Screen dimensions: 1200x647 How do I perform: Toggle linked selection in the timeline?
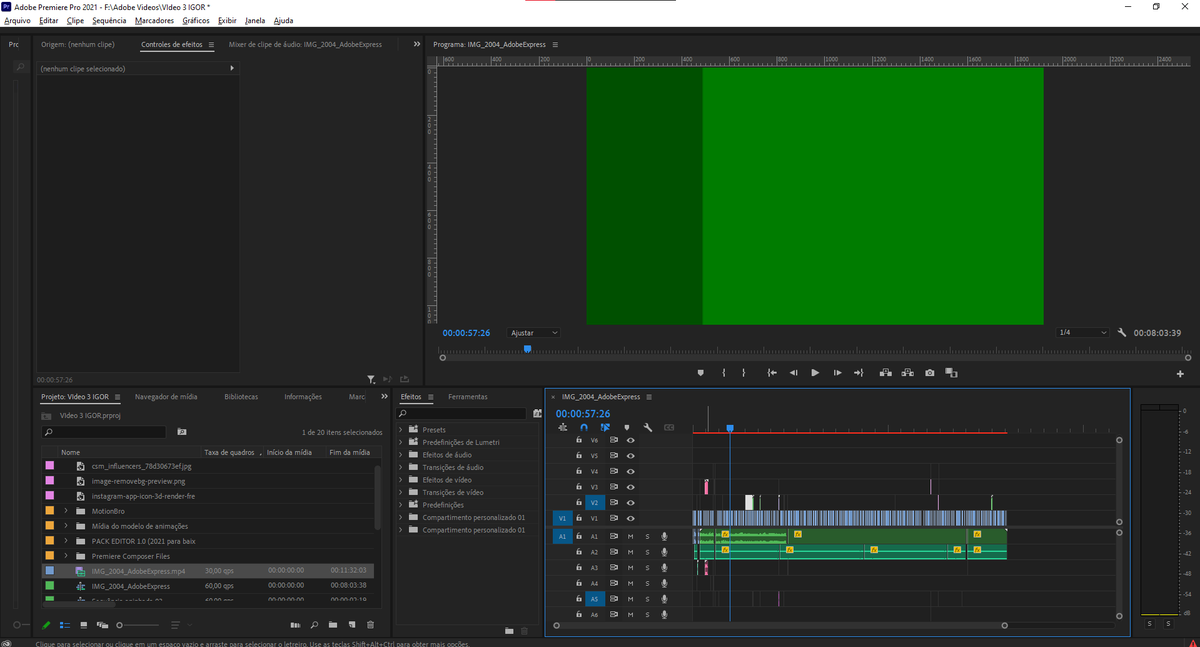tap(605, 427)
